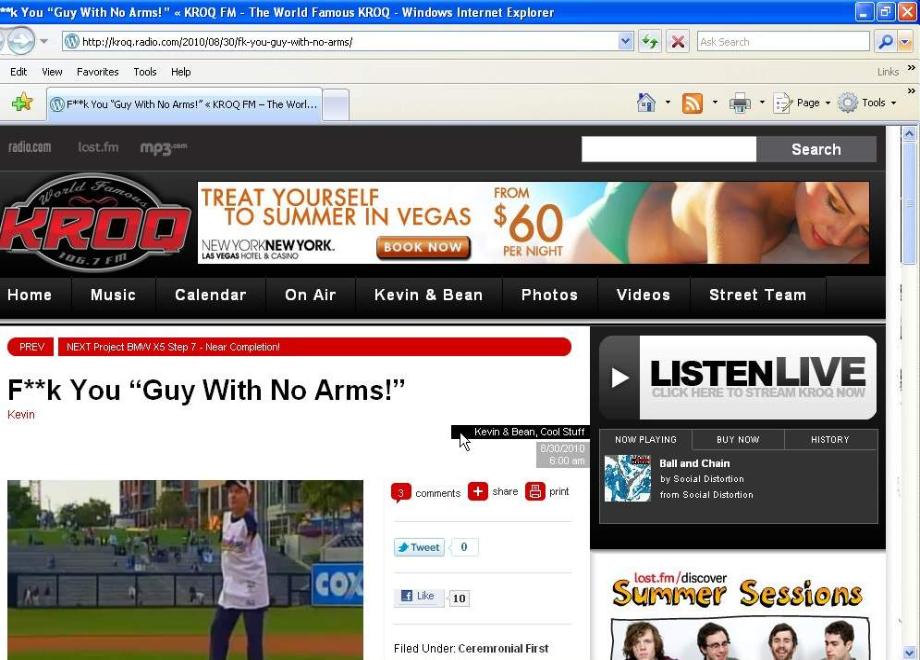Click the Tweet button
The height and width of the screenshot is (660, 920).
click(x=419, y=547)
